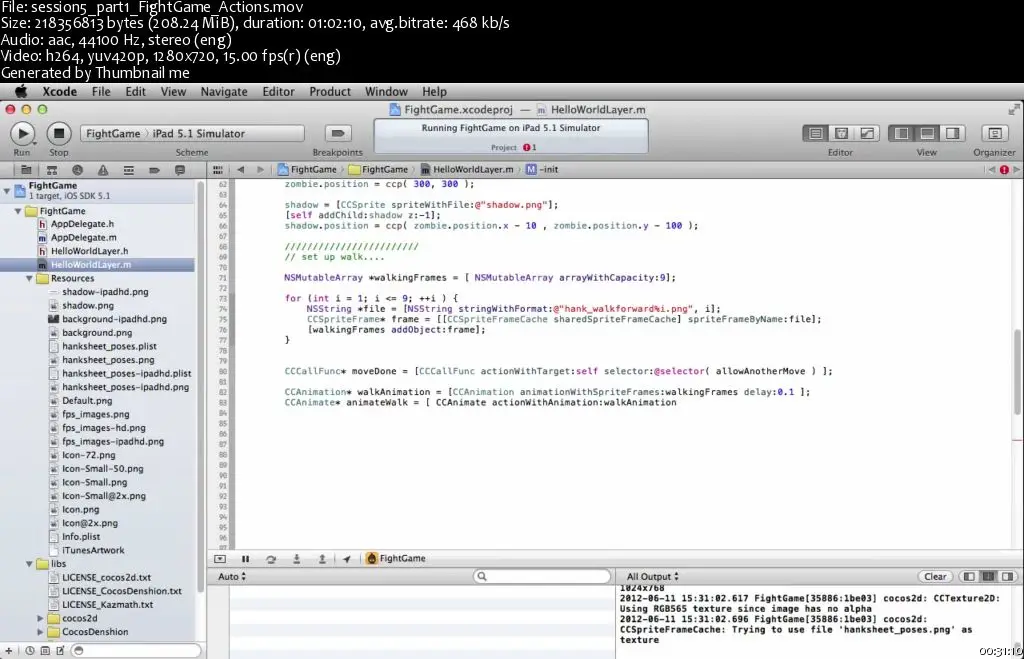Collapse the FightGame project root
Screen dimensions: 1024x659
click(7, 191)
